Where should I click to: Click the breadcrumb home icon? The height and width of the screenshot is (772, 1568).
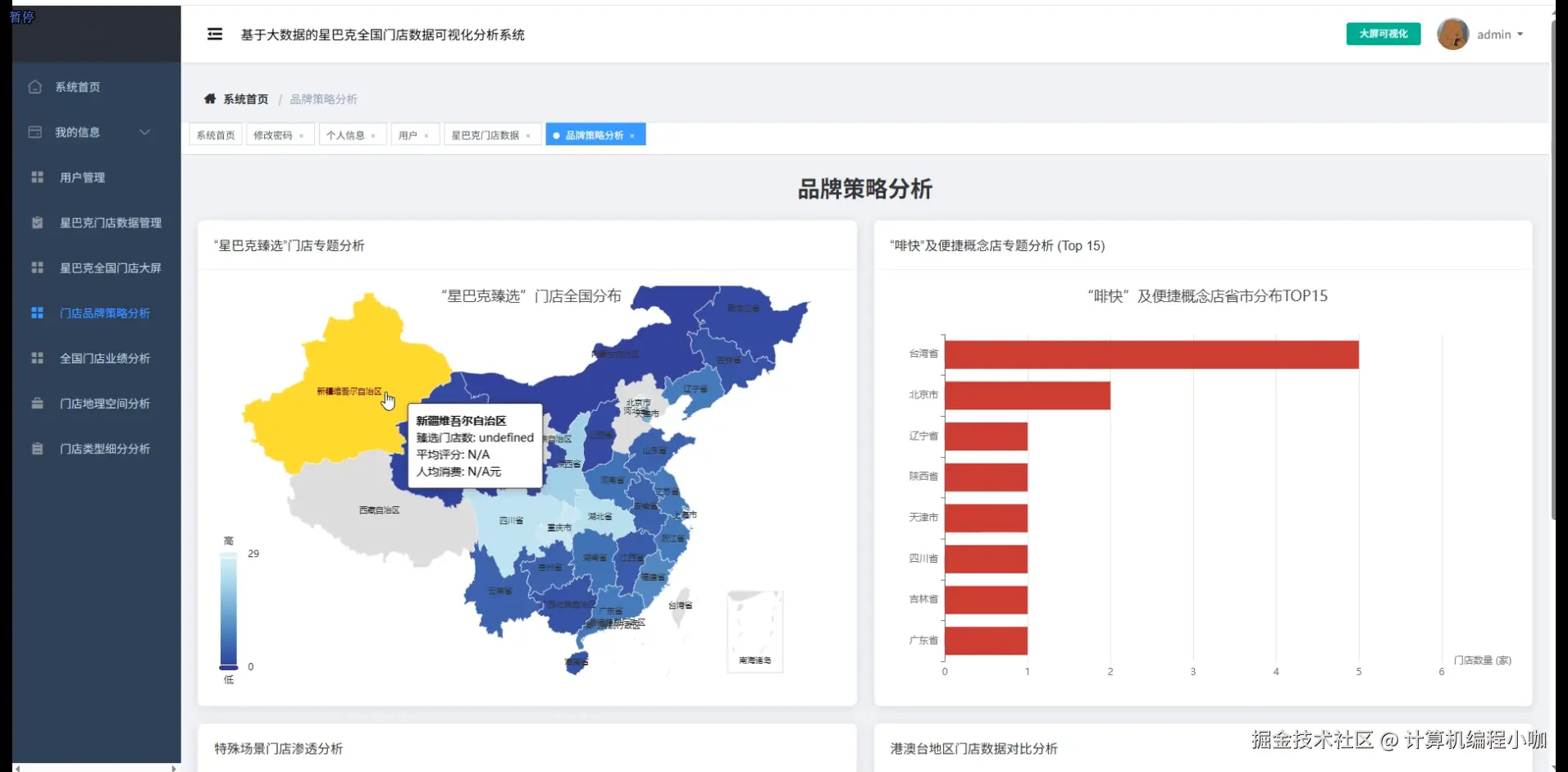coord(210,98)
